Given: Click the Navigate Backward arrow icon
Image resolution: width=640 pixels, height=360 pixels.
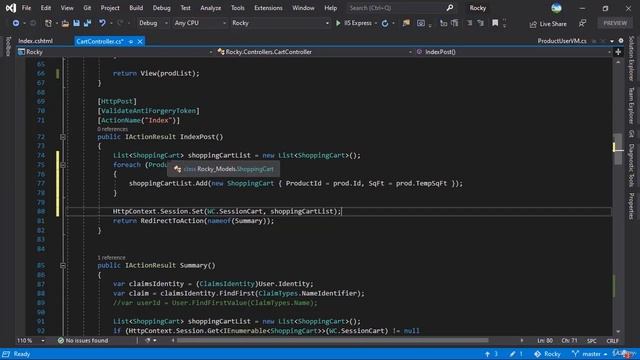Looking at the screenshot, I should coord(16,23).
